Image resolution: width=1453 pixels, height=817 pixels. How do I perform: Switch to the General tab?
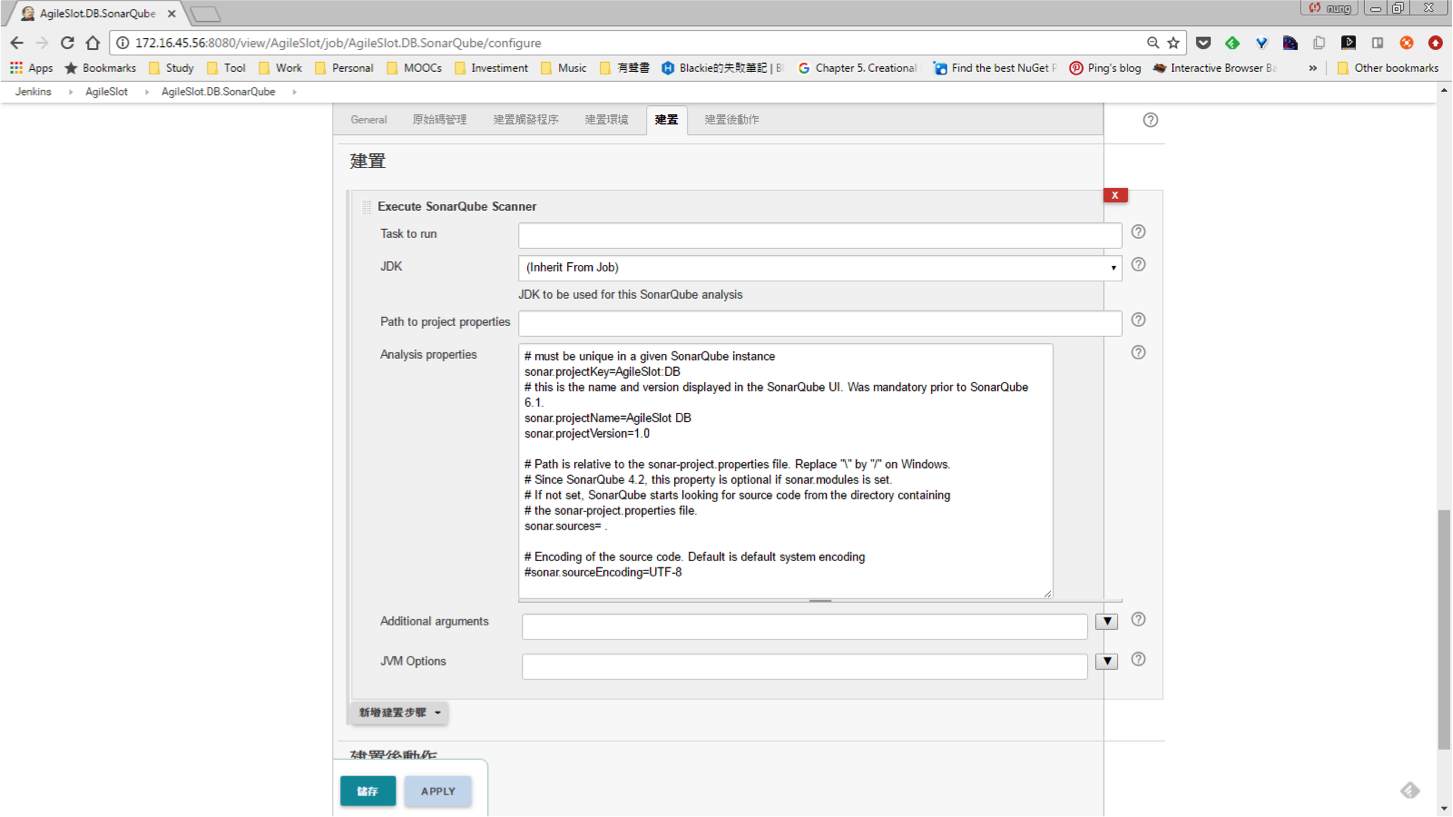[x=368, y=120]
